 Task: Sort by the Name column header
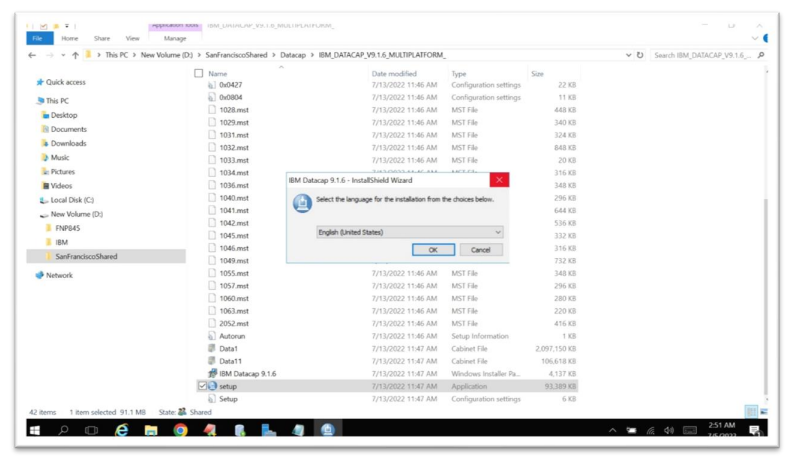217,73
